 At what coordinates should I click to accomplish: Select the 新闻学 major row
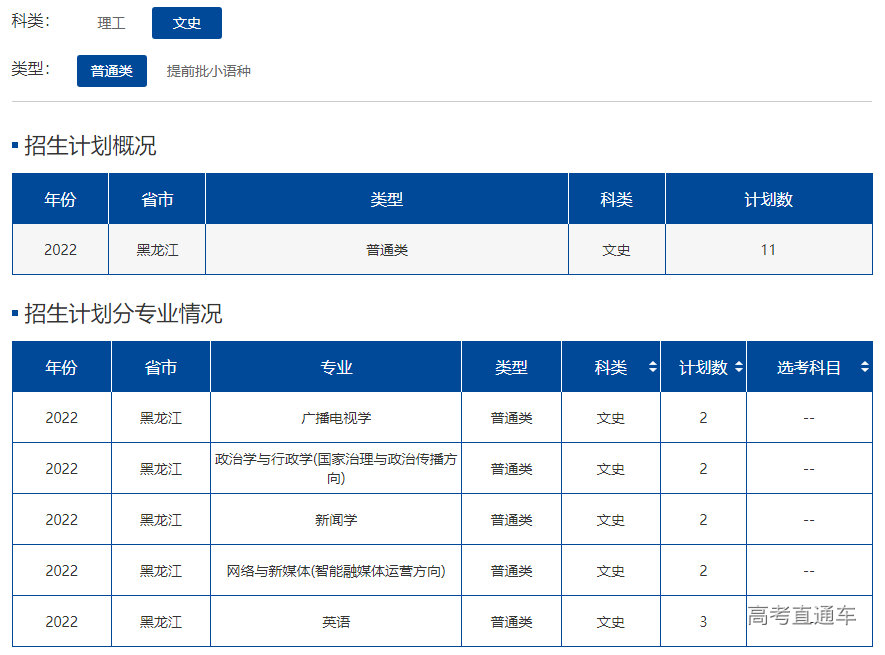coord(336,520)
